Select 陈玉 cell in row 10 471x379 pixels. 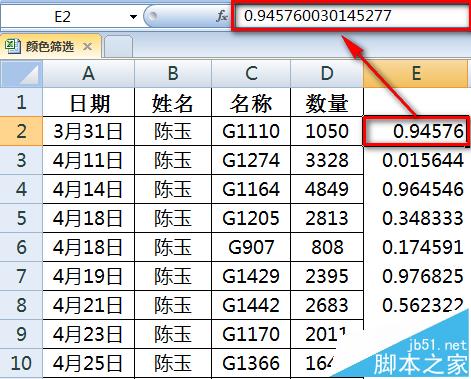click(x=173, y=363)
